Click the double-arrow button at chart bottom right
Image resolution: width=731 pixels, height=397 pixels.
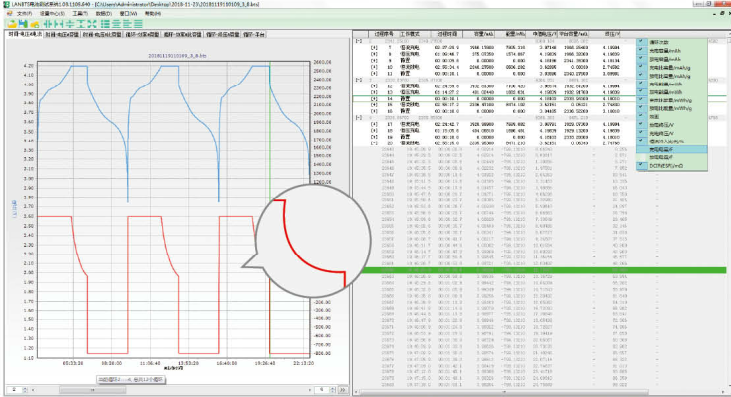coord(343,390)
